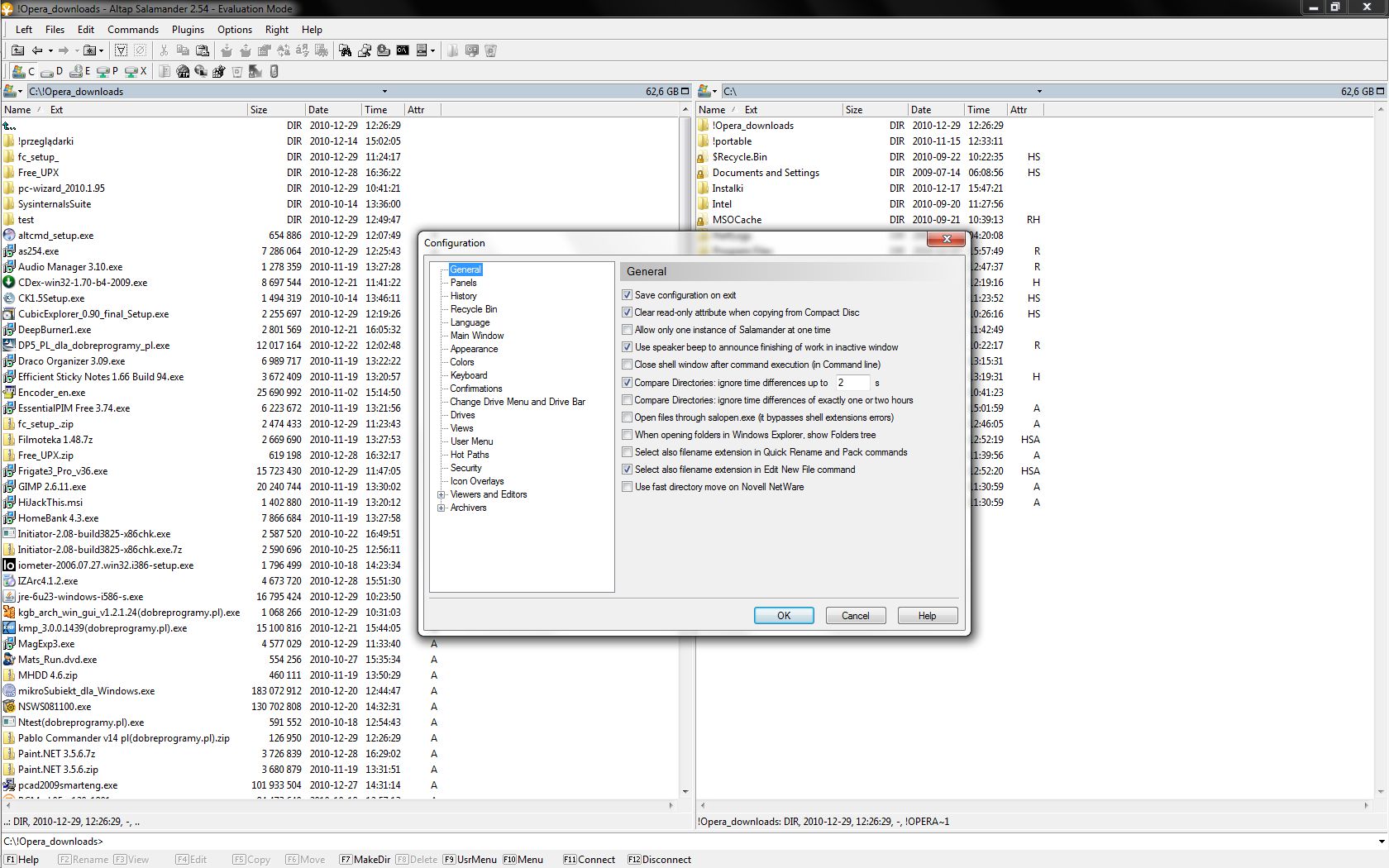
Task: Open command line history dropdown
Action: coord(1381,842)
